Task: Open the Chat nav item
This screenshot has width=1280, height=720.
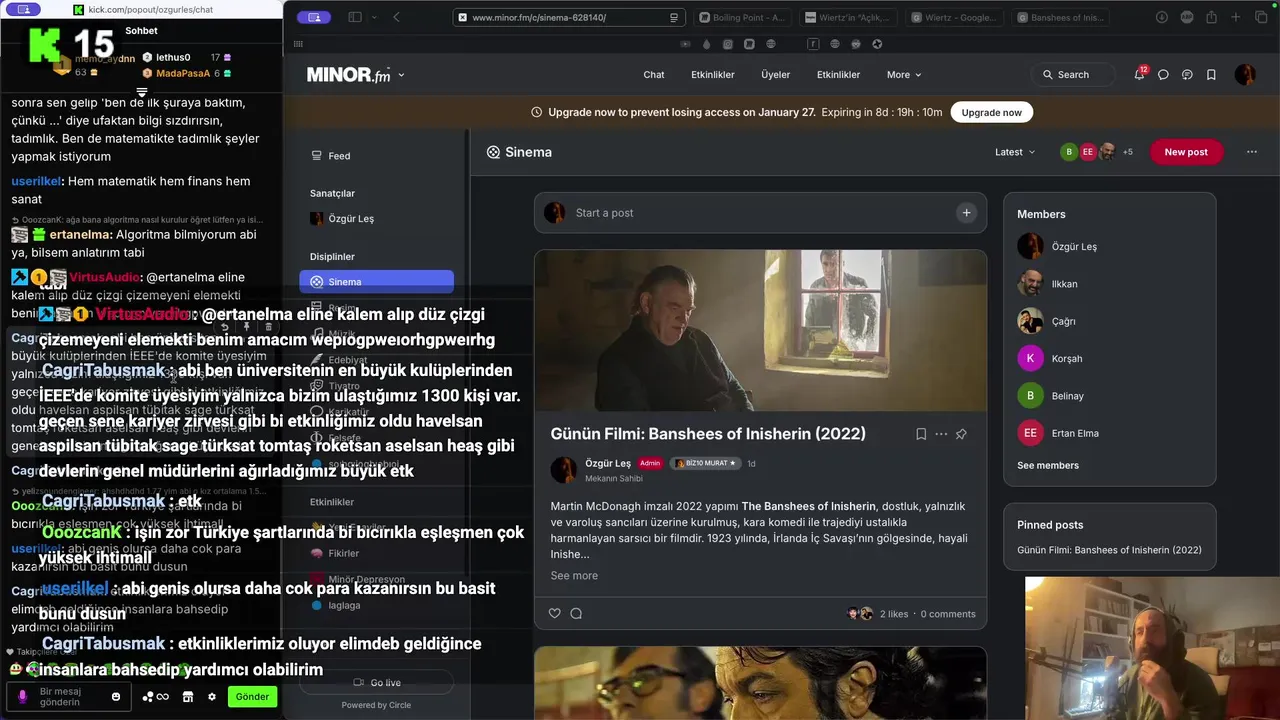Action: [654, 75]
